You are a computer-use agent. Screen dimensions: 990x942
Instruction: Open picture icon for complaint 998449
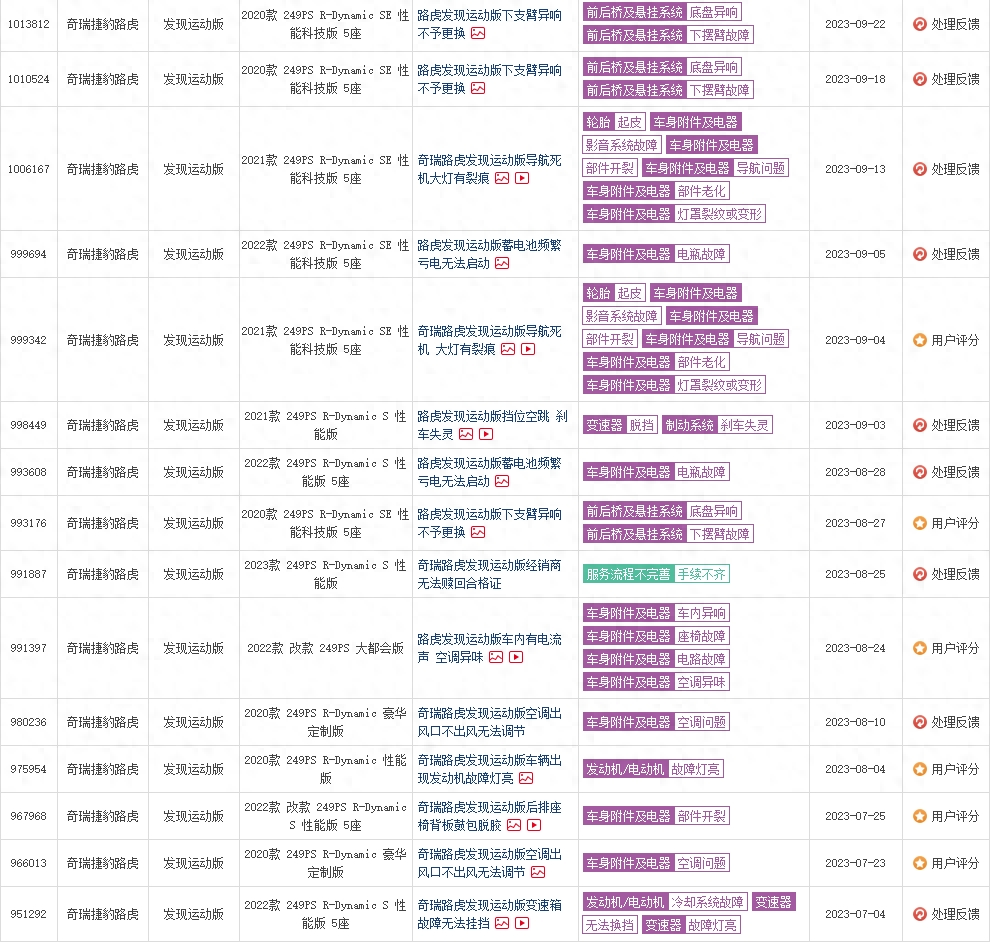click(x=466, y=434)
